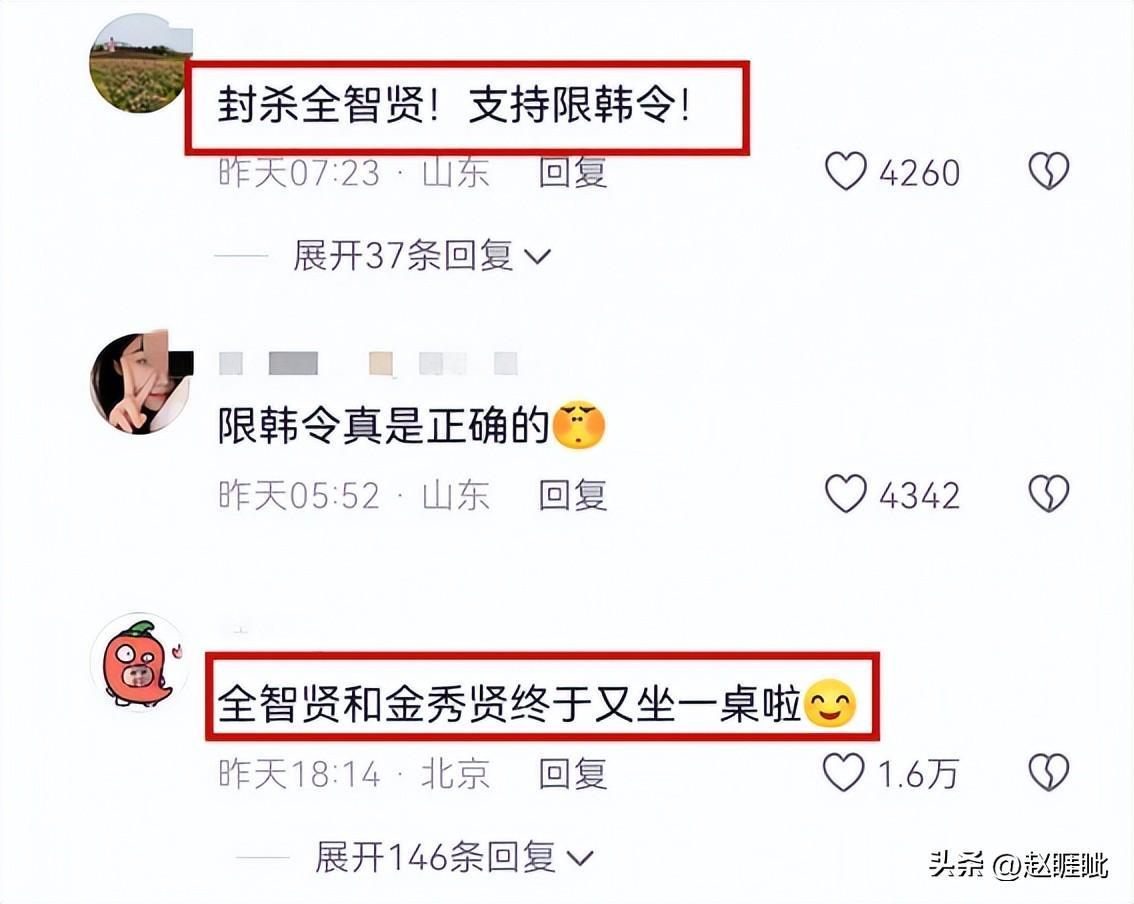Tap broken heart beside 1.6万 likes

(x=1049, y=772)
